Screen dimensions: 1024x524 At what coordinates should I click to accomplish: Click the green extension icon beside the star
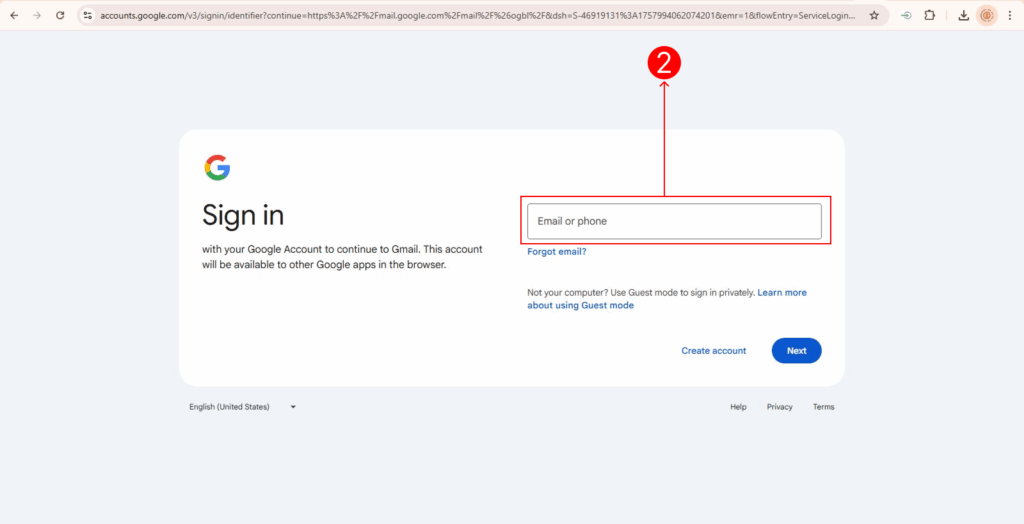906,16
